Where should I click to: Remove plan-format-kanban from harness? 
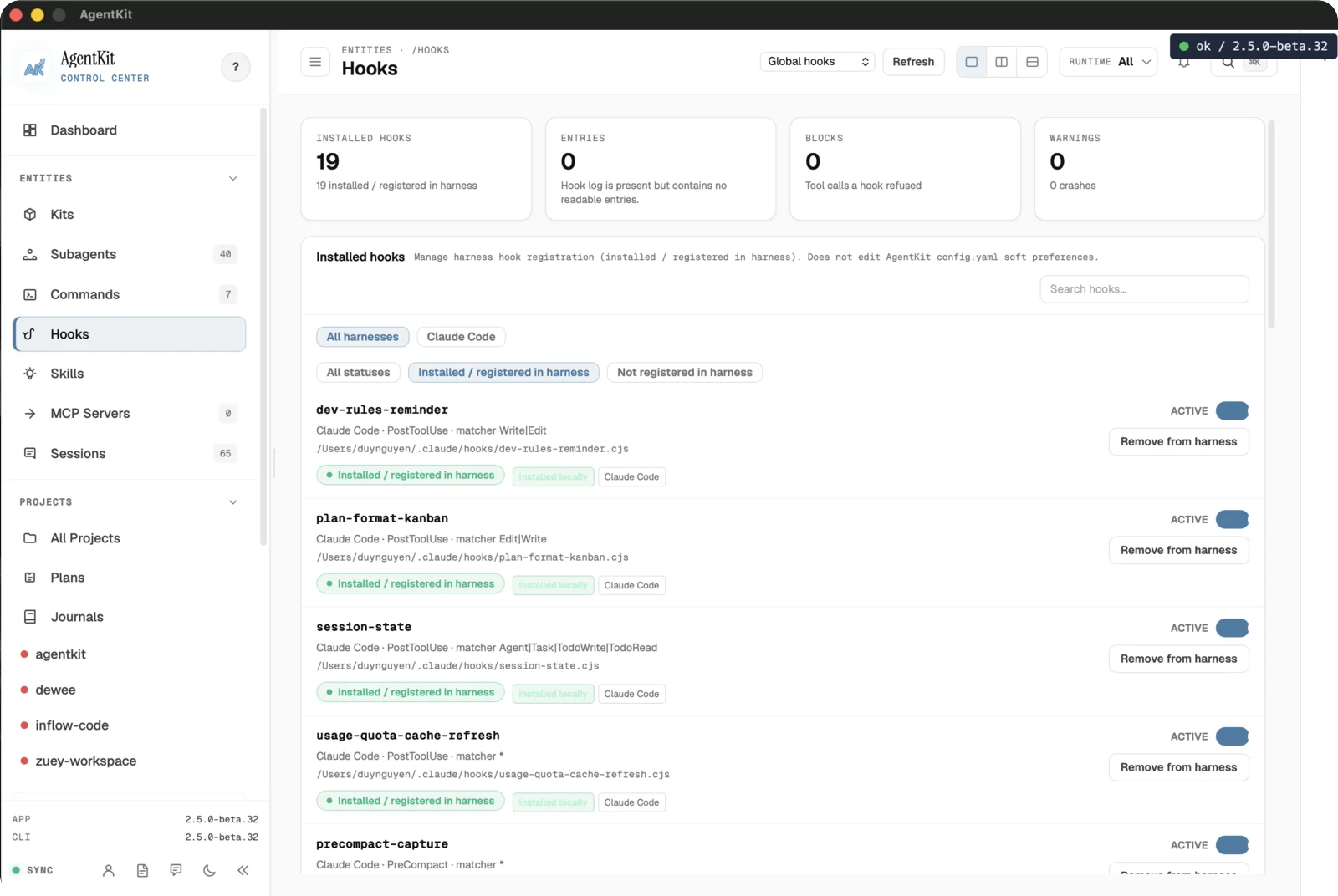click(x=1178, y=551)
